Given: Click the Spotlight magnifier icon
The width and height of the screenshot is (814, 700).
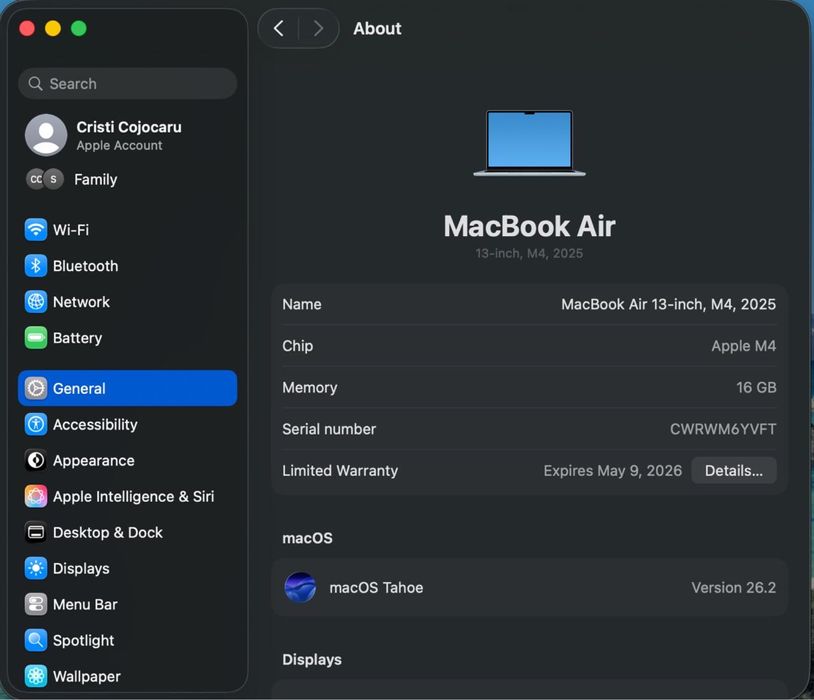Looking at the screenshot, I should 36,640.
